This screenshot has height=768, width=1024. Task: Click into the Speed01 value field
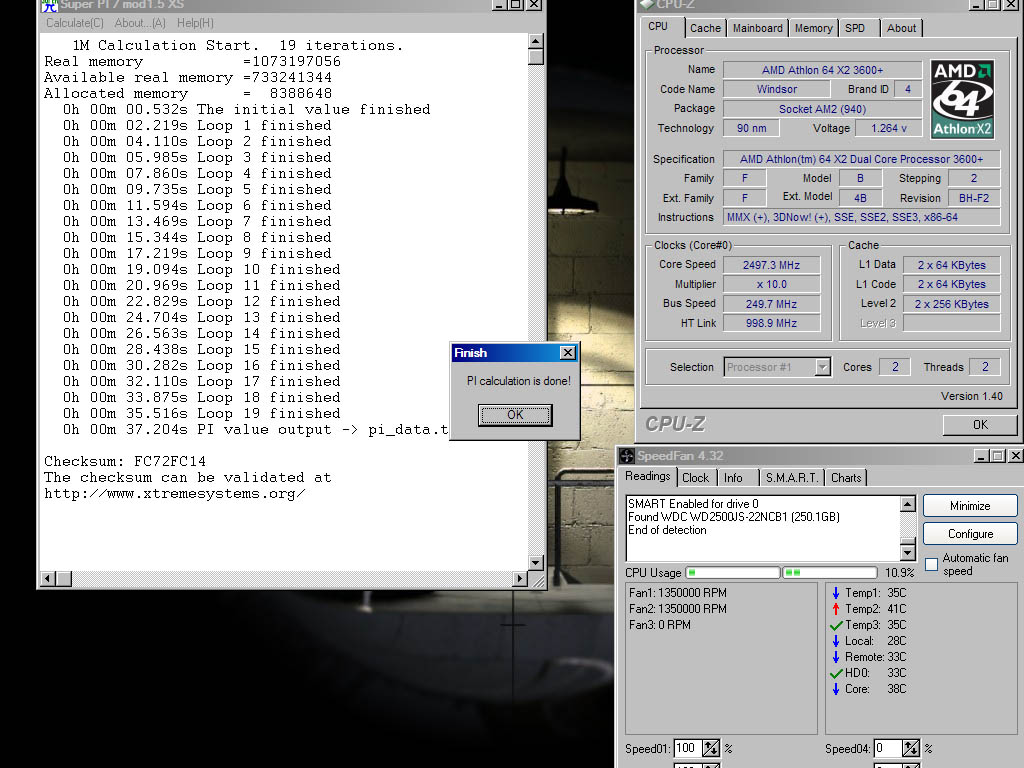pos(688,748)
